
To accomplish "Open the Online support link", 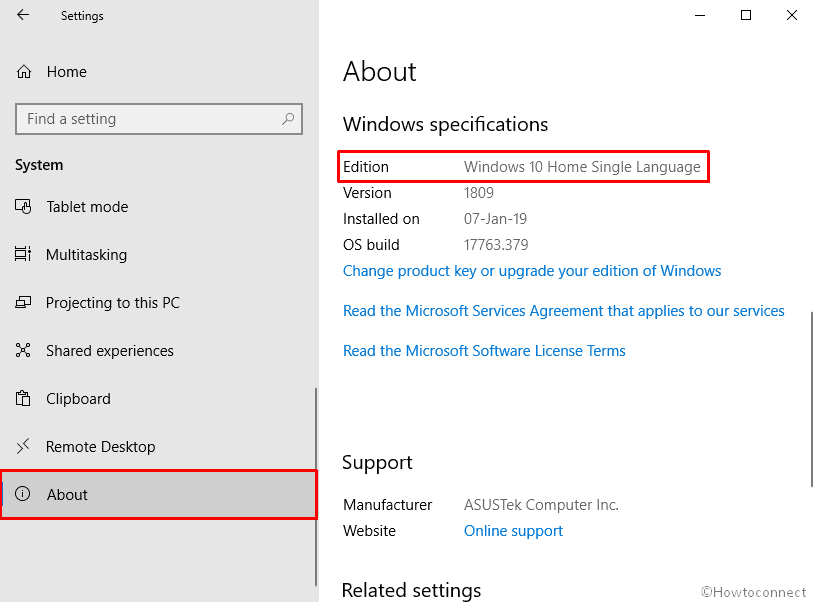I will [x=513, y=531].
